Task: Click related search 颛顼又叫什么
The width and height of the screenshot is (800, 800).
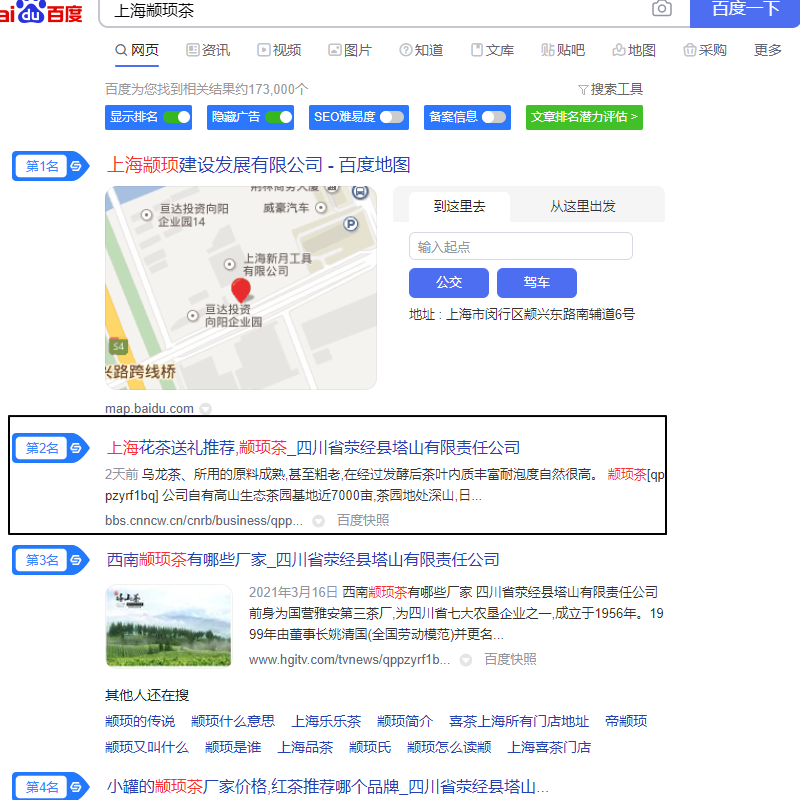Action: pyautogui.click(x=147, y=747)
